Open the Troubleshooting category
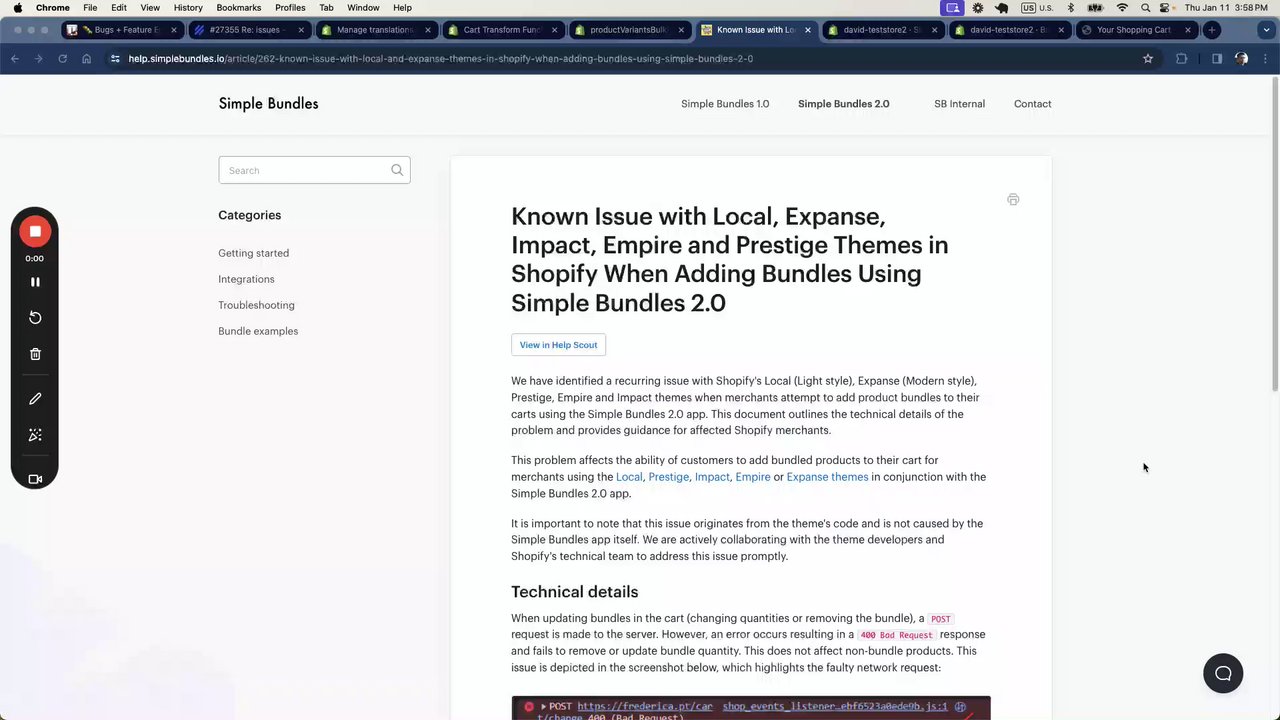 pyautogui.click(x=256, y=305)
